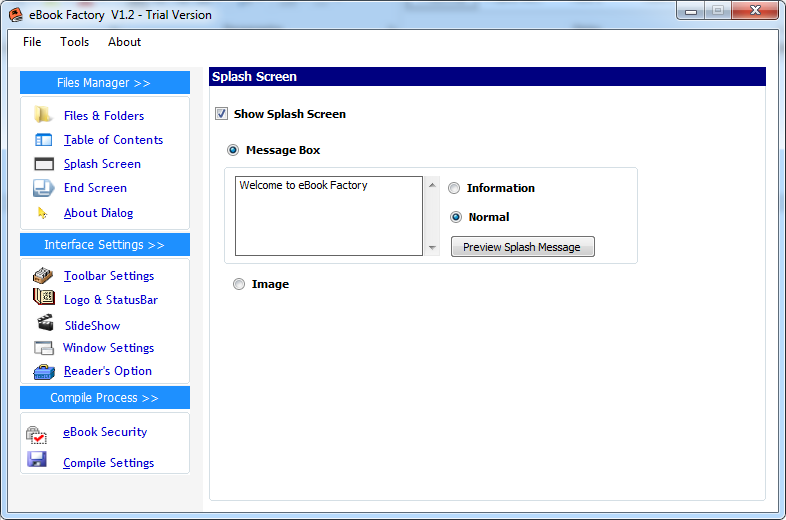
Task: Open the About Dialog link
Action: pos(98,213)
